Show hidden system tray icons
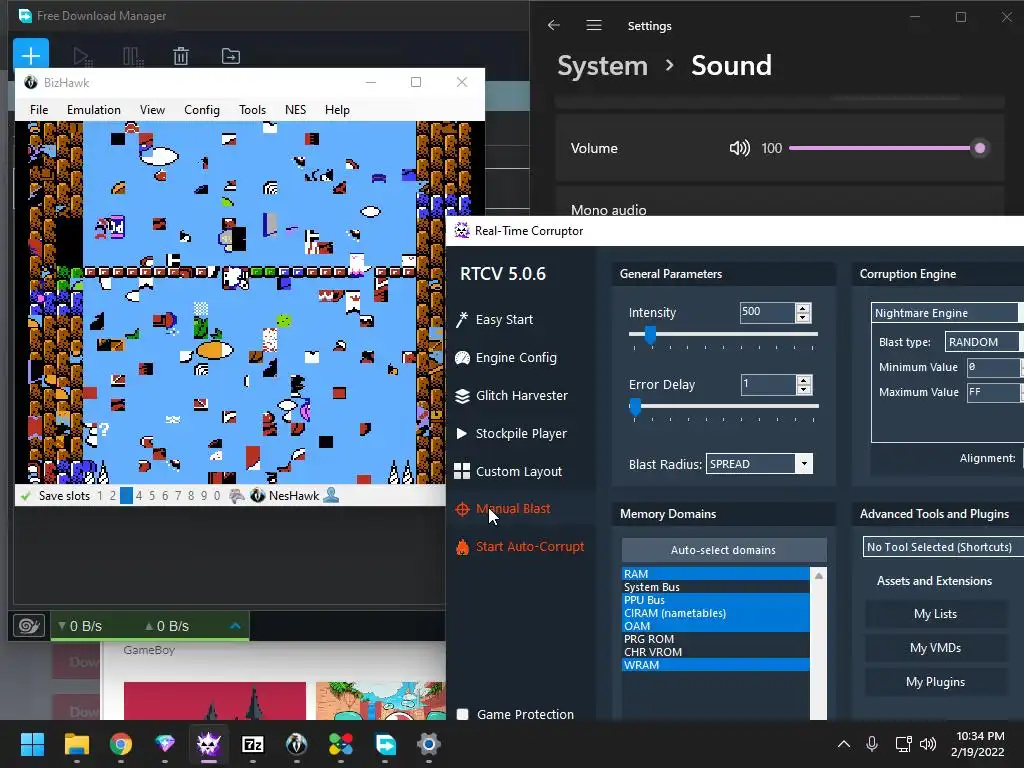 point(844,744)
